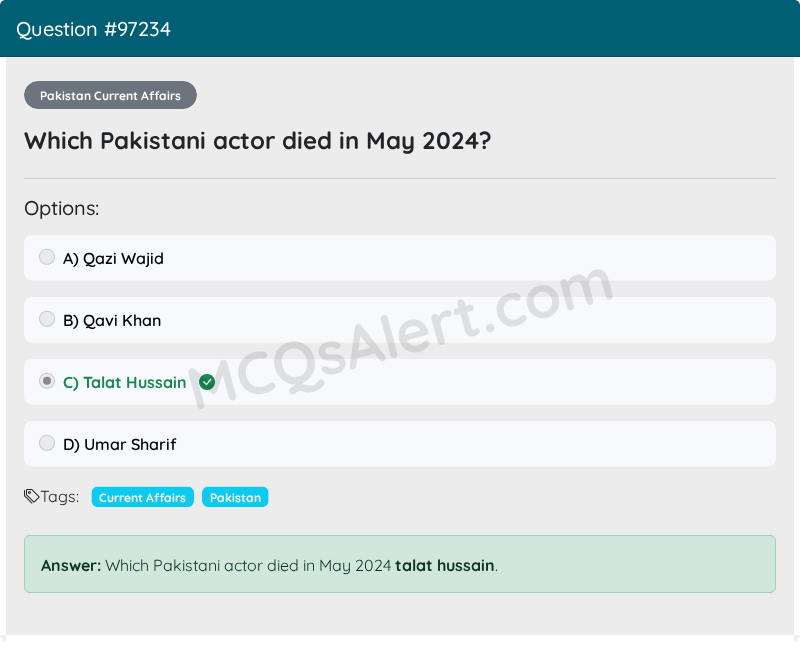Open Pakistan Current Affairs category badge

110,95
